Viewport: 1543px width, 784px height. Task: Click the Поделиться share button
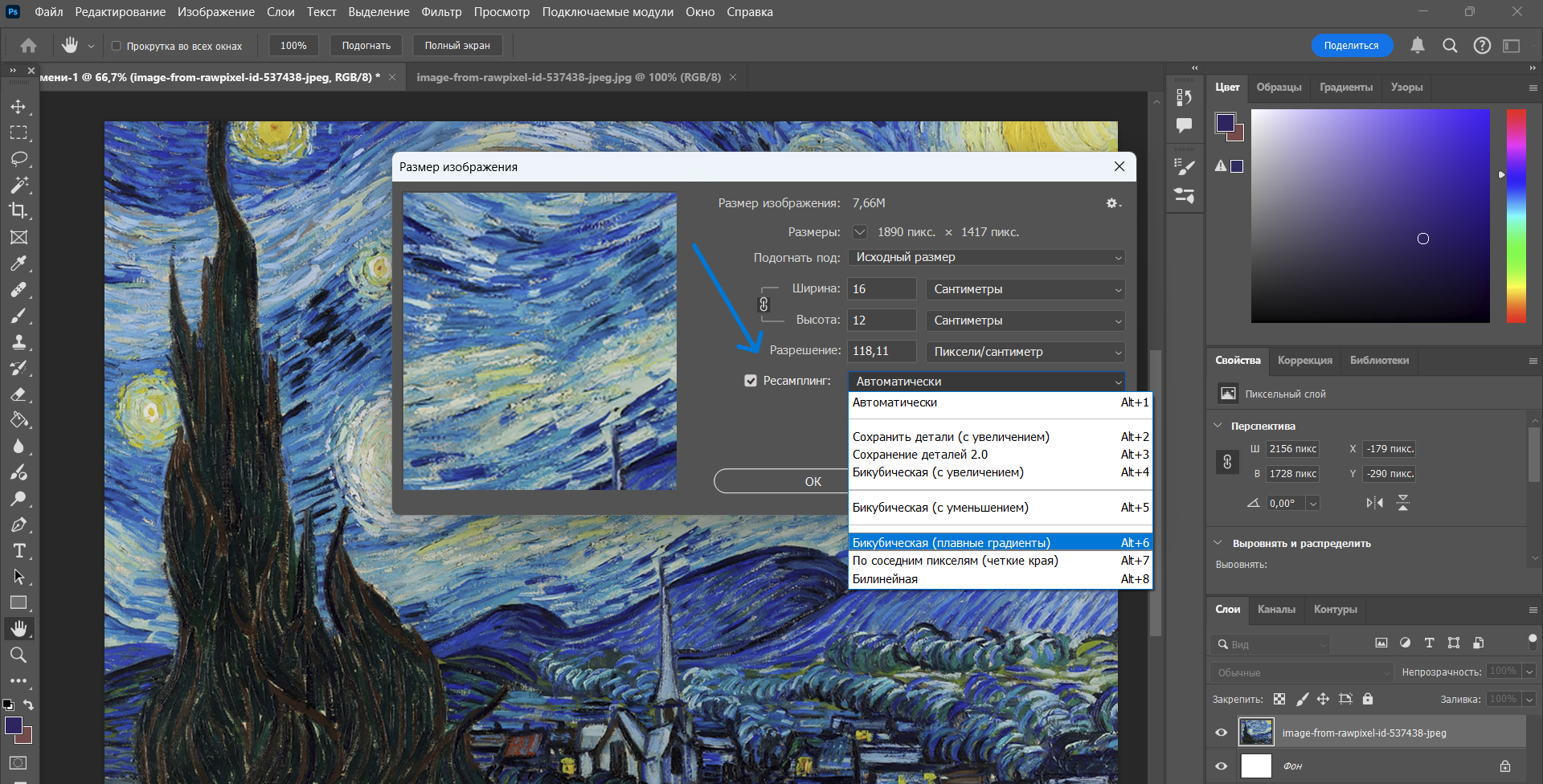click(1352, 46)
